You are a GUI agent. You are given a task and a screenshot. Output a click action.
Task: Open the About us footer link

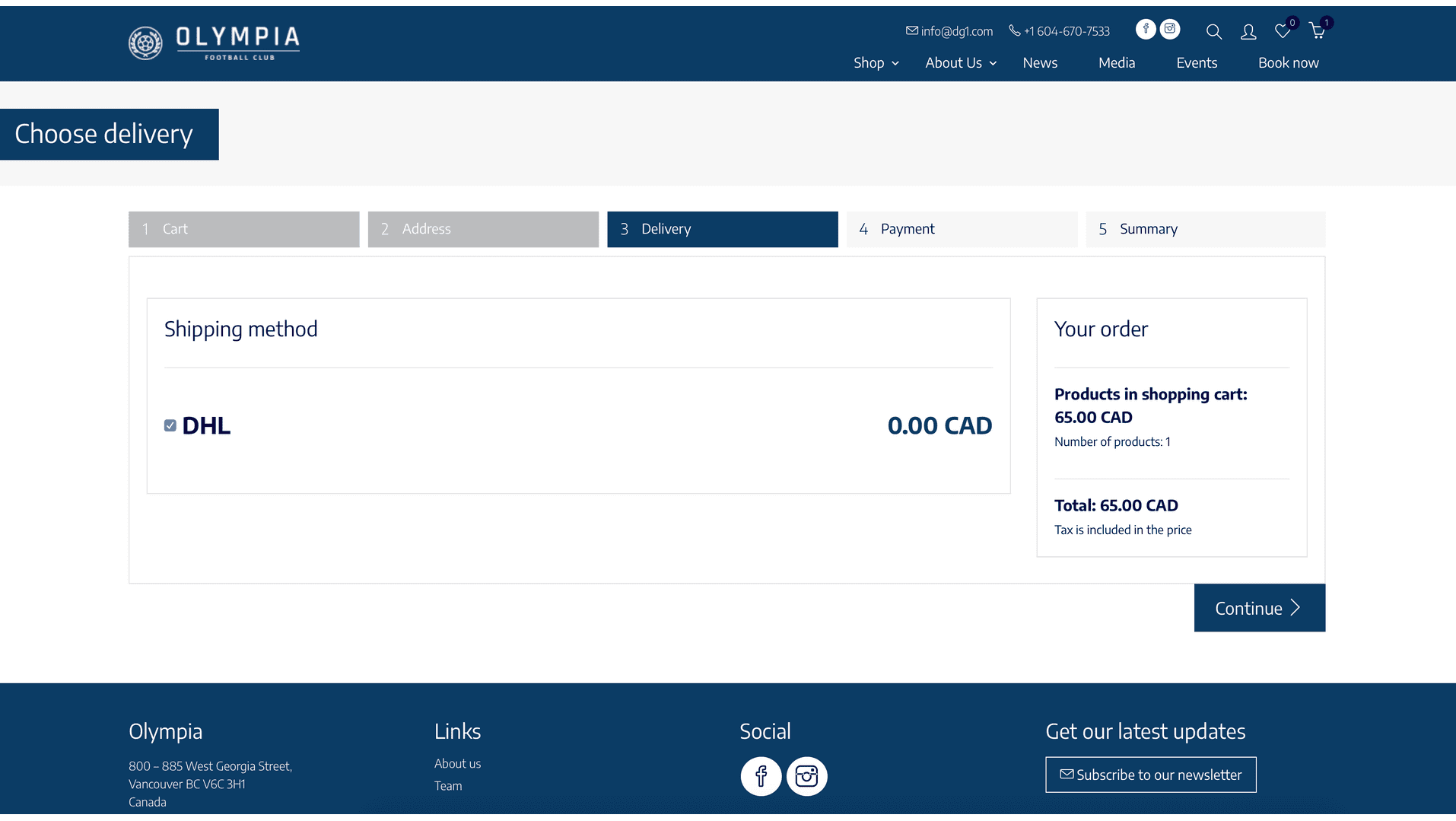tap(457, 764)
